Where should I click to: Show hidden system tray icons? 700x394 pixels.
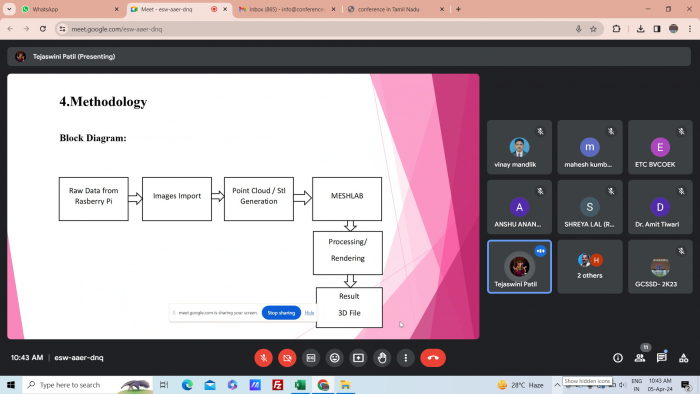[x=557, y=385]
